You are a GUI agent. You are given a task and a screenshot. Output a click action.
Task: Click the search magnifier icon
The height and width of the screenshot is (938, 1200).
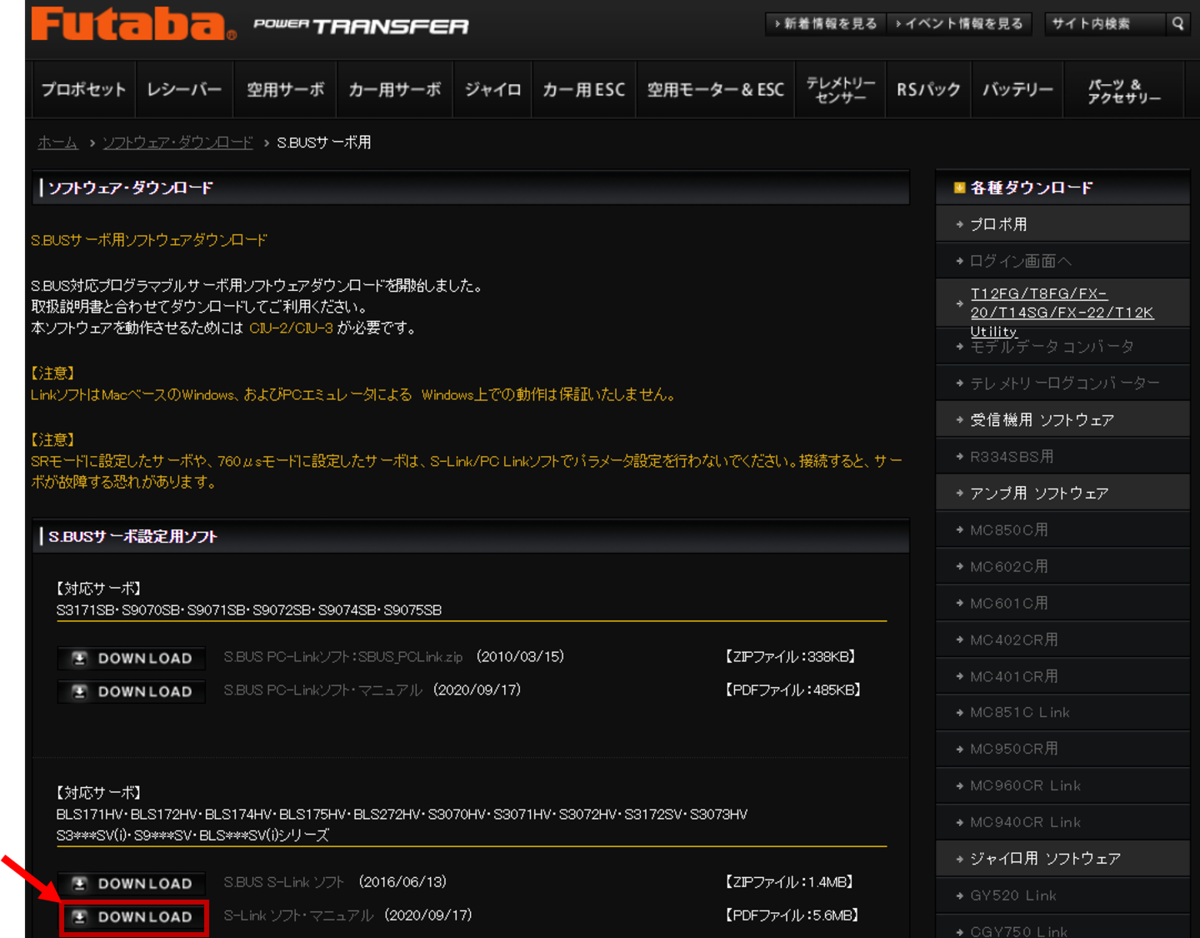1178,23
